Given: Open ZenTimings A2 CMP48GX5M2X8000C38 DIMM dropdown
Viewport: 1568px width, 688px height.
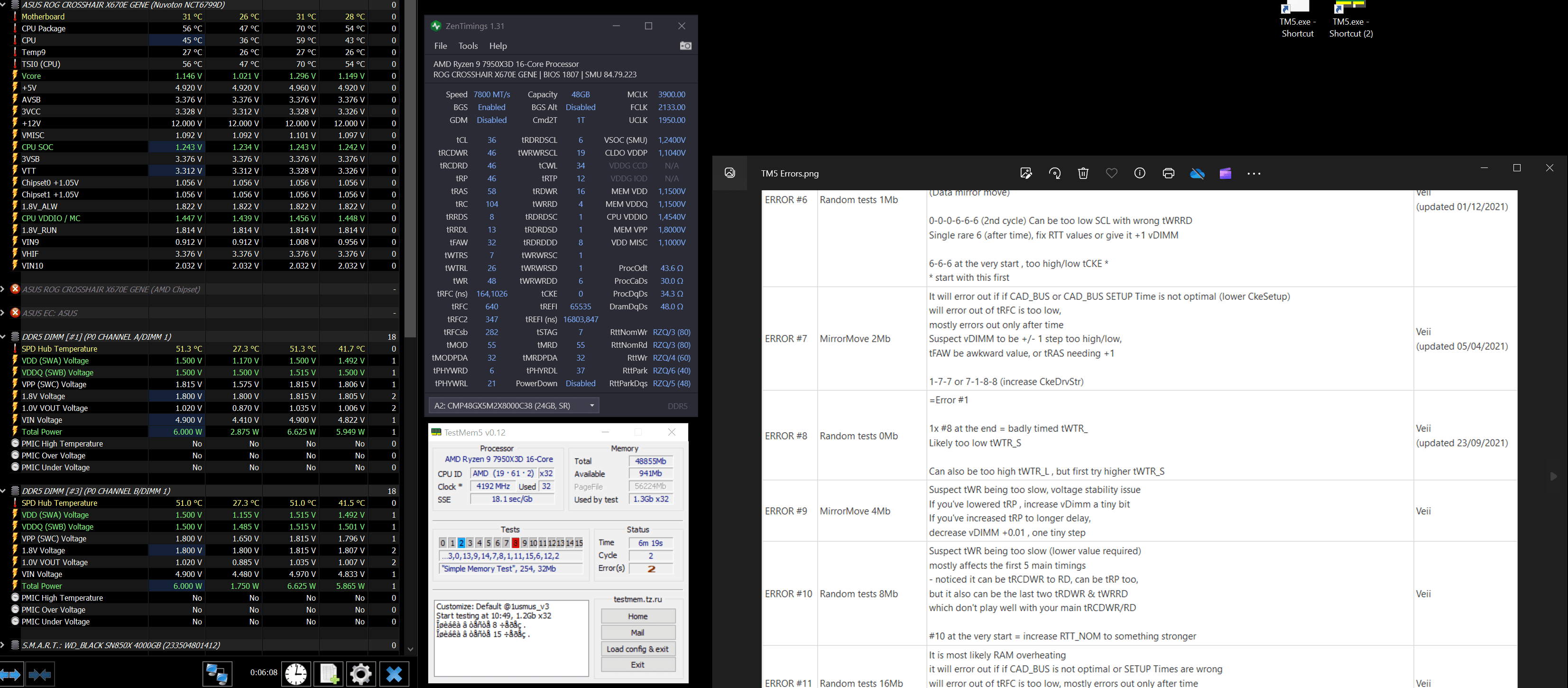Looking at the screenshot, I should point(514,406).
